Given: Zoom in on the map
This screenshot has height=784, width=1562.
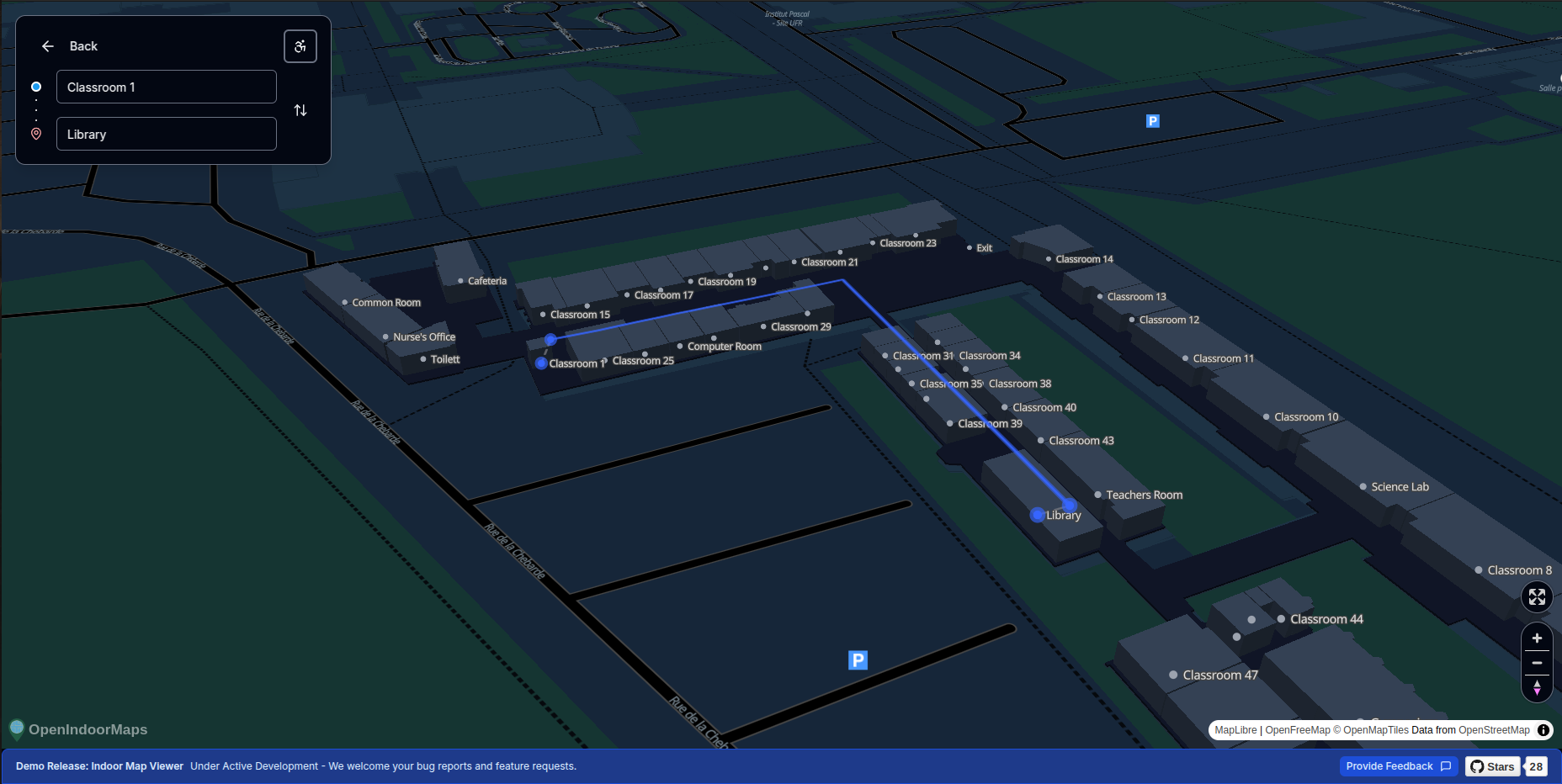Looking at the screenshot, I should coord(1537,638).
